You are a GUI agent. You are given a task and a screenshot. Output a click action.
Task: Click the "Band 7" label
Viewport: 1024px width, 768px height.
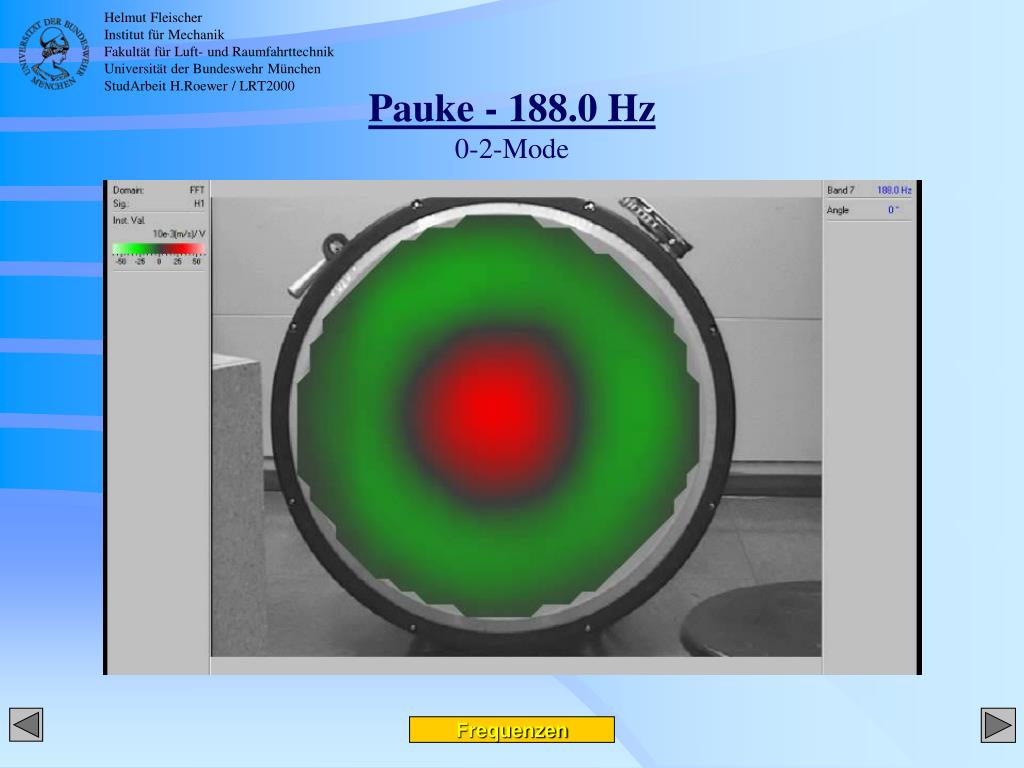840,190
